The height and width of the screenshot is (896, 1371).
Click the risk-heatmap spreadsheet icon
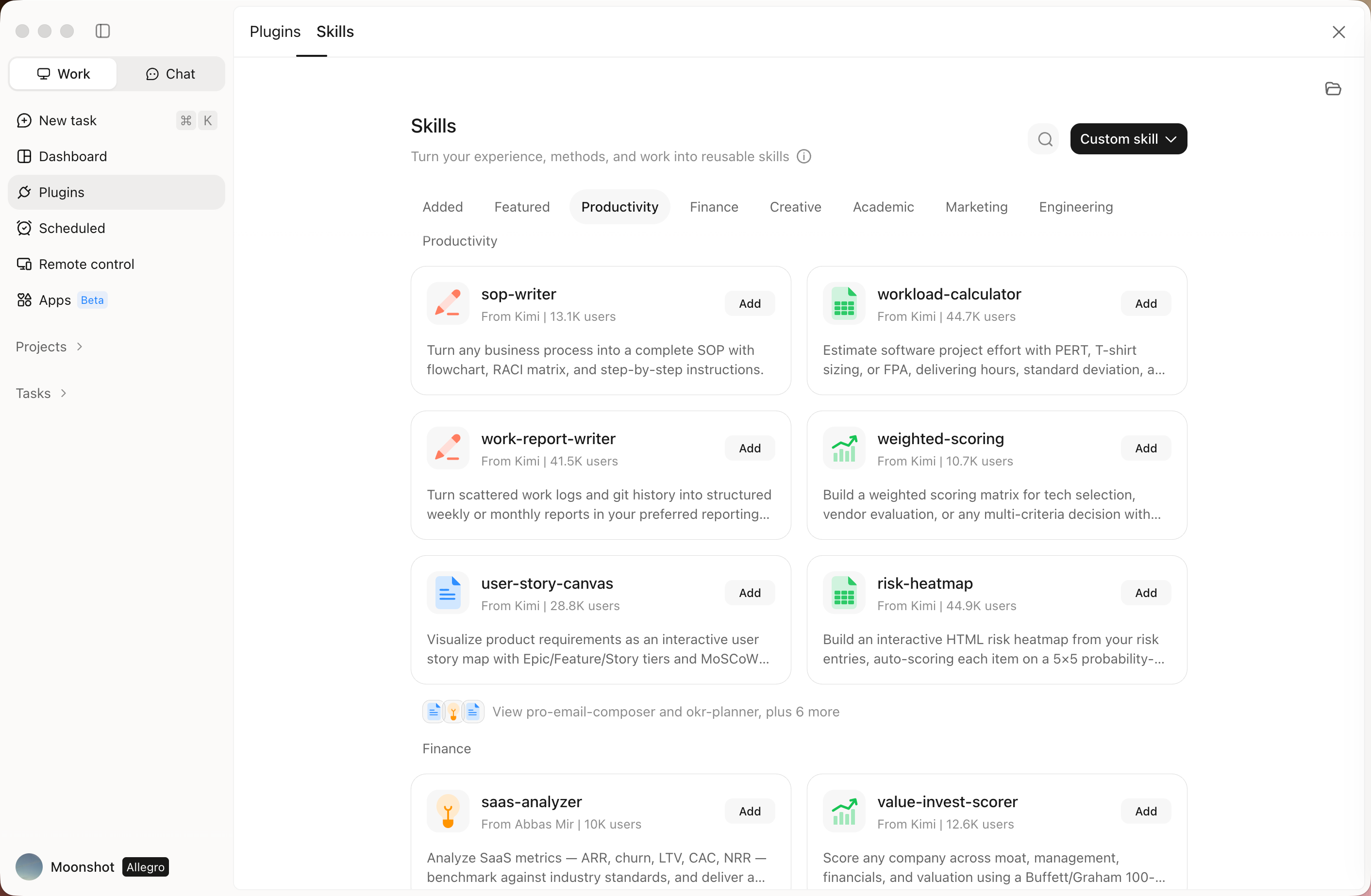[x=844, y=593]
